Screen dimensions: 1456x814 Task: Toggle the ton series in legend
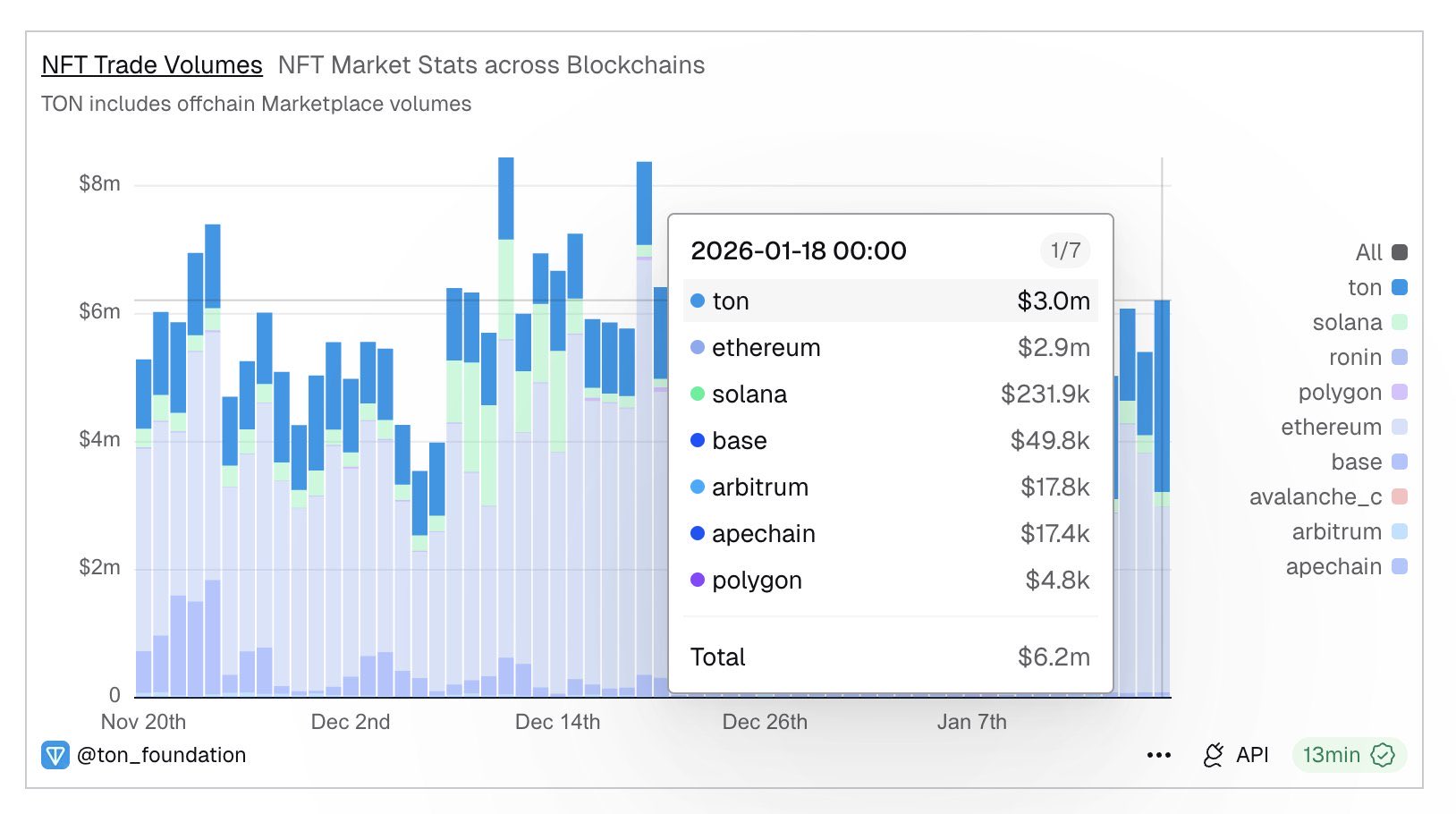(1400, 287)
